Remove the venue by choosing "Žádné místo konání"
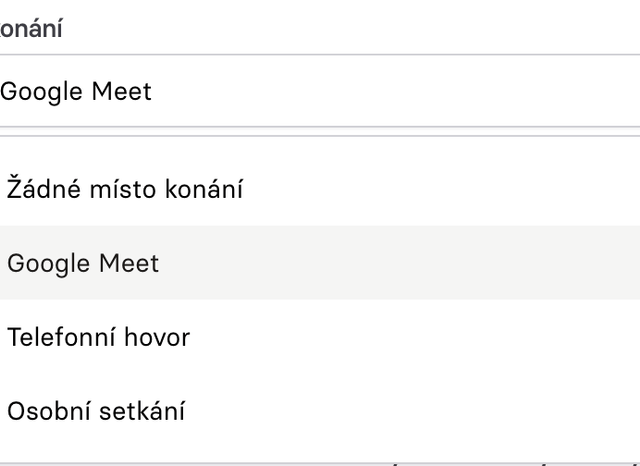Screen dimensions: 640x466 (x=125, y=189)
